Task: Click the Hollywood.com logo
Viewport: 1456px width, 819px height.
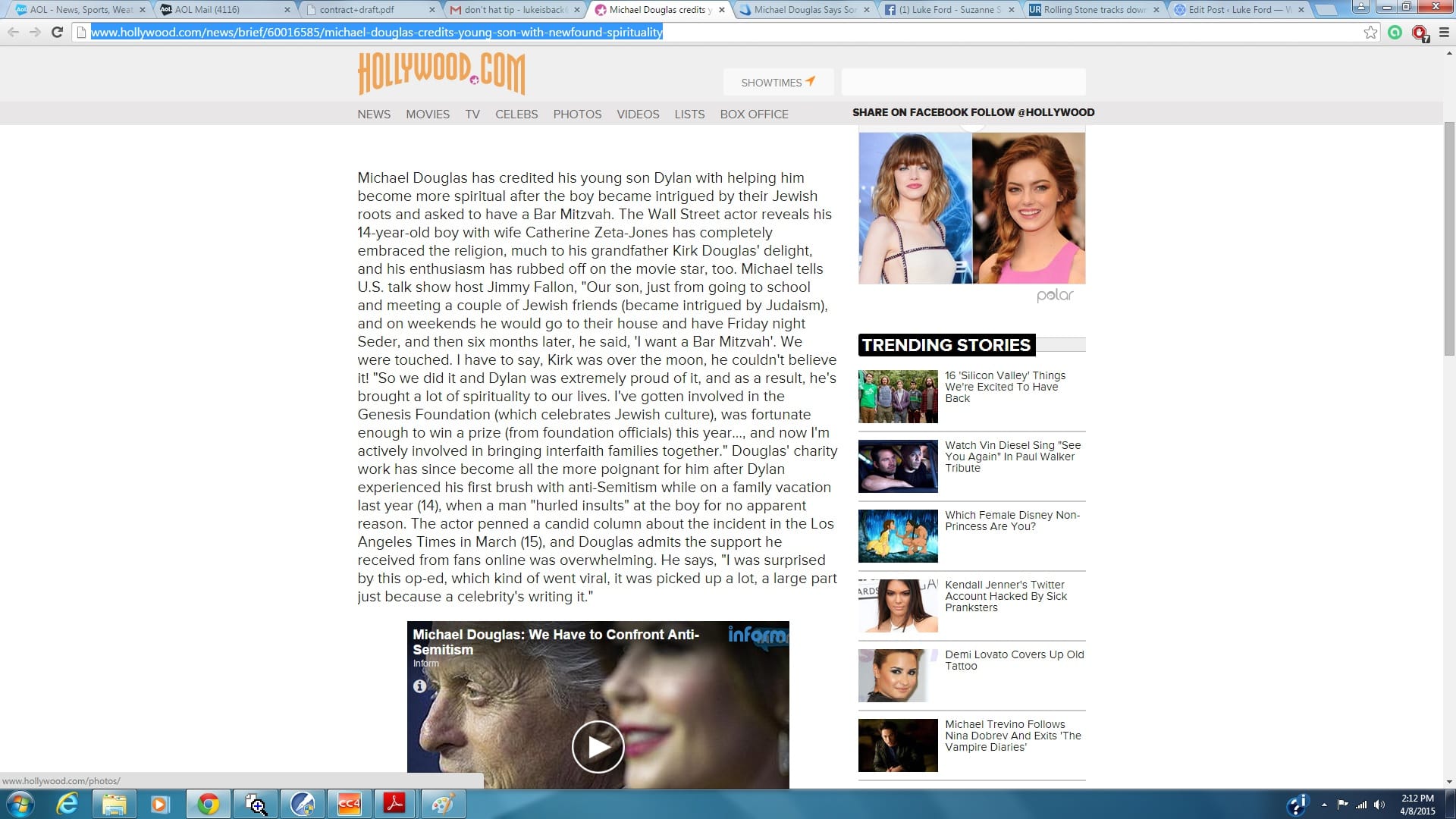Action: [441, 74]
